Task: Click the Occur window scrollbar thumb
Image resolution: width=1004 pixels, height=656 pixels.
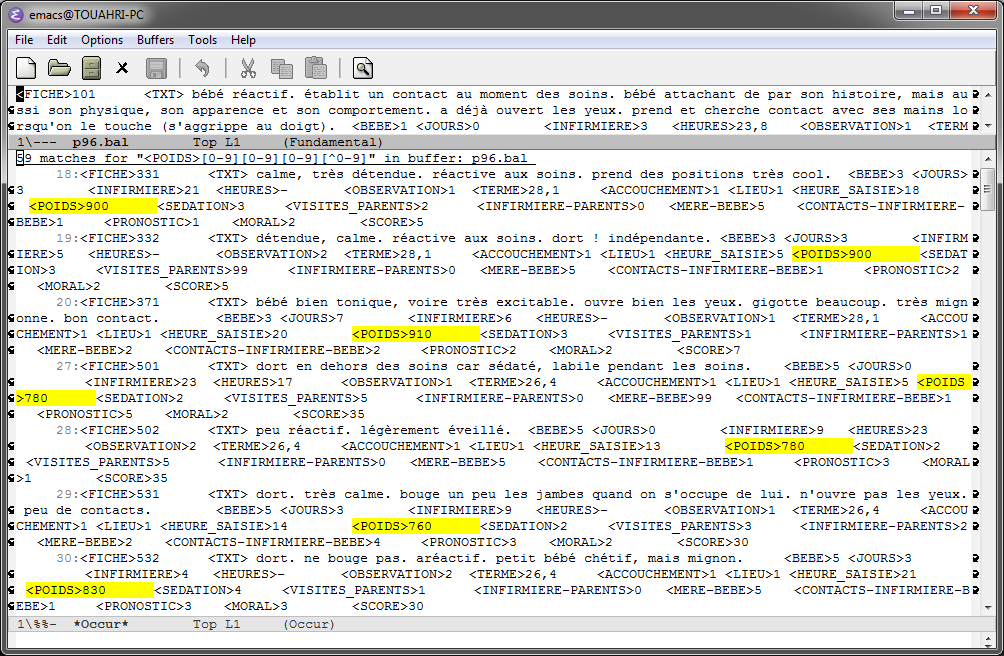Action: [x=987, y=189]
